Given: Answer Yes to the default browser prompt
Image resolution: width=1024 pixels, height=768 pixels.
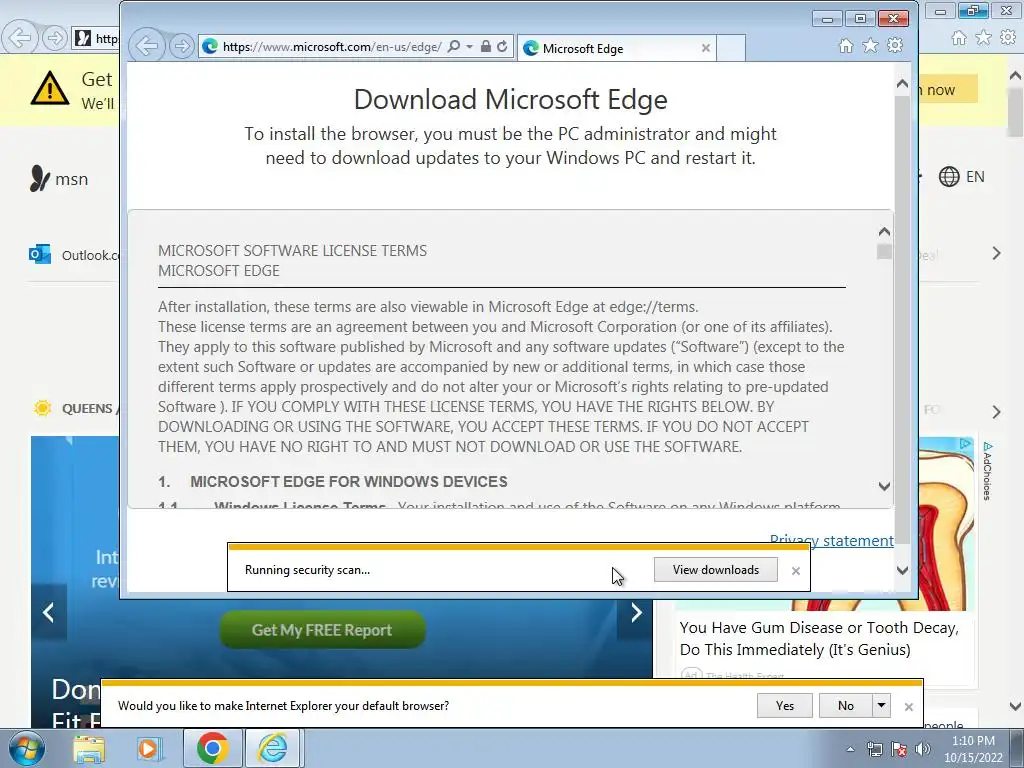Looking at the screenshot, I should click(x=784, y=705).
